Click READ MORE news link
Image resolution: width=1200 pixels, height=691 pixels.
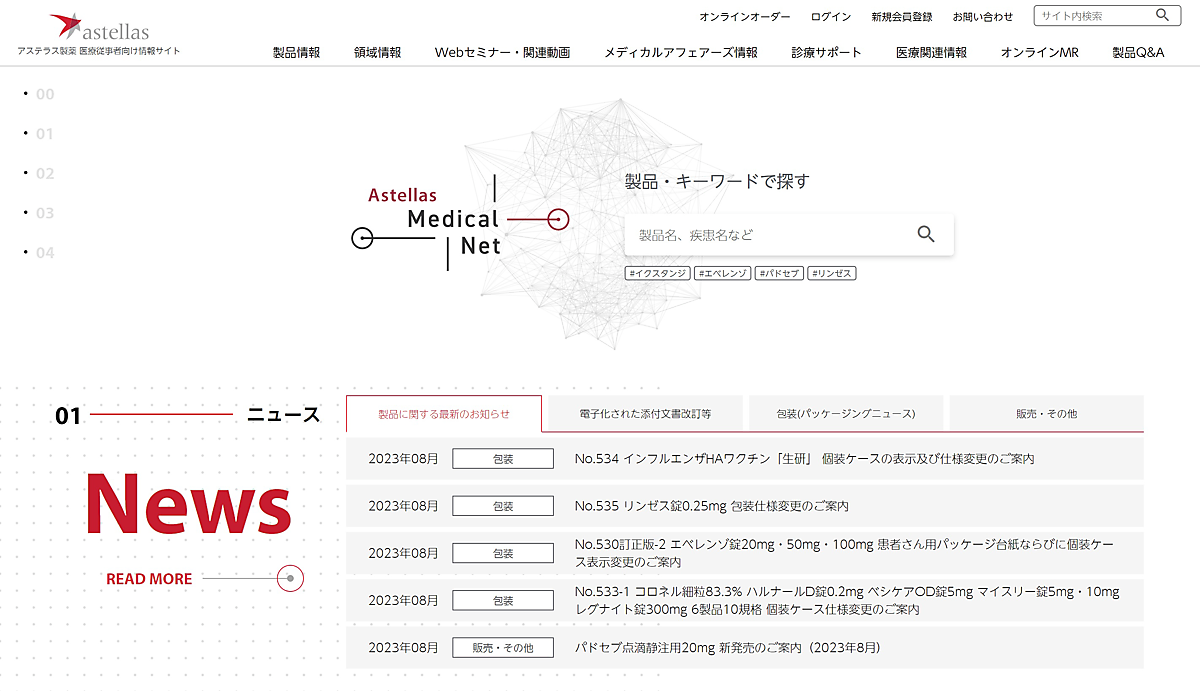coord(149,579)
